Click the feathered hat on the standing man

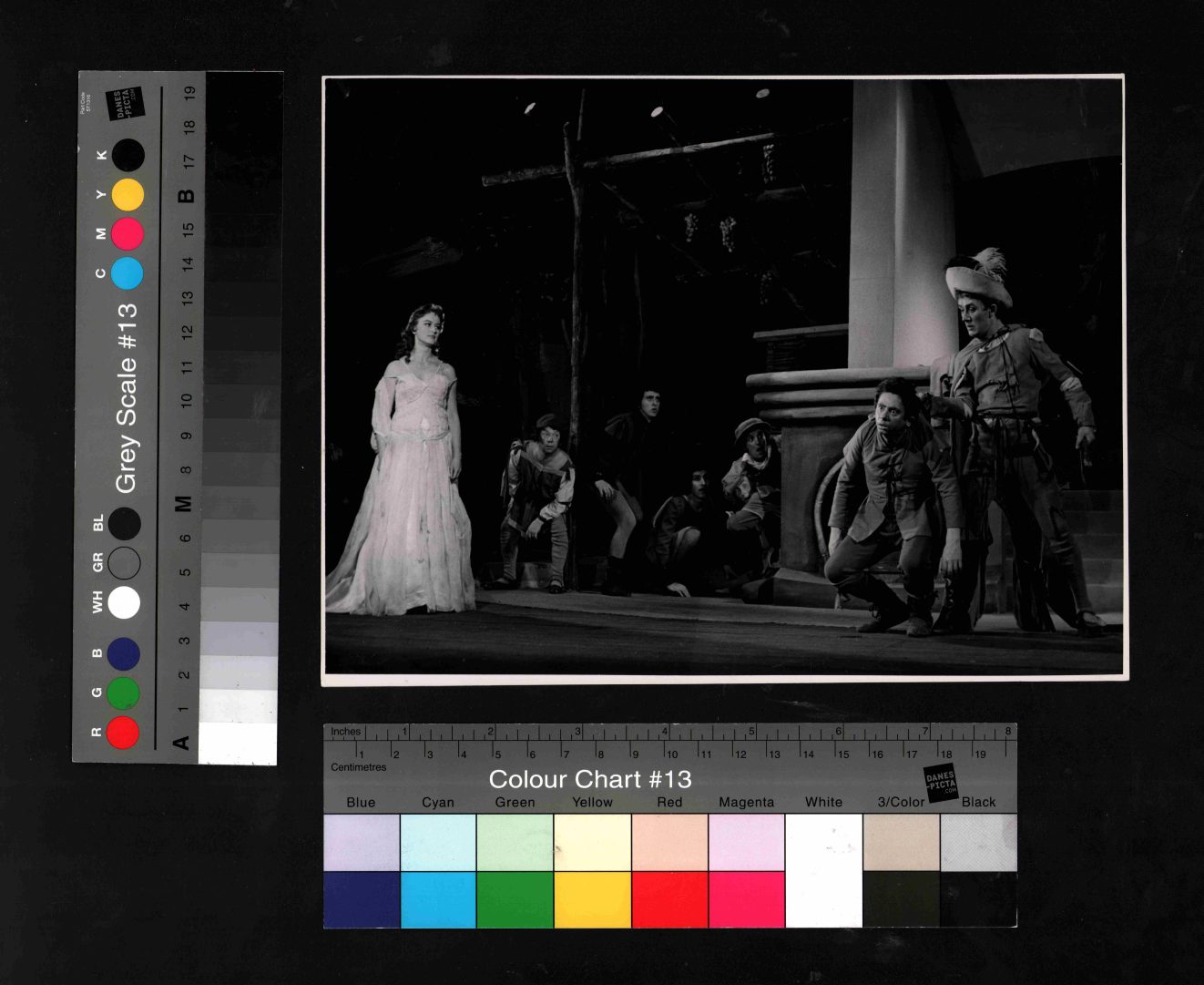coord(979,278)
